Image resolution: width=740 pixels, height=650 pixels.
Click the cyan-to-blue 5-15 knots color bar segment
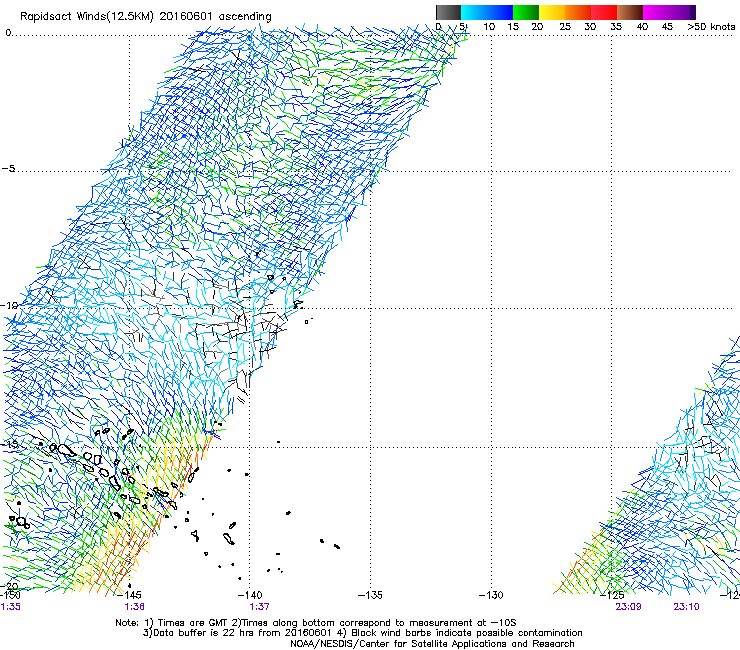click(487, 12)
